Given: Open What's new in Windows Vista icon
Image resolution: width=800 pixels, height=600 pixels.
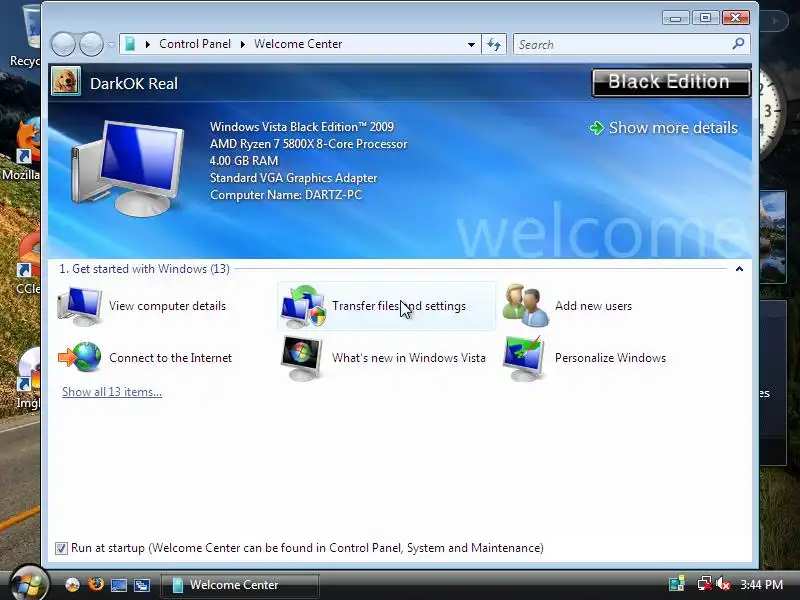Looking at the screenshot, I should pos(301,358).
